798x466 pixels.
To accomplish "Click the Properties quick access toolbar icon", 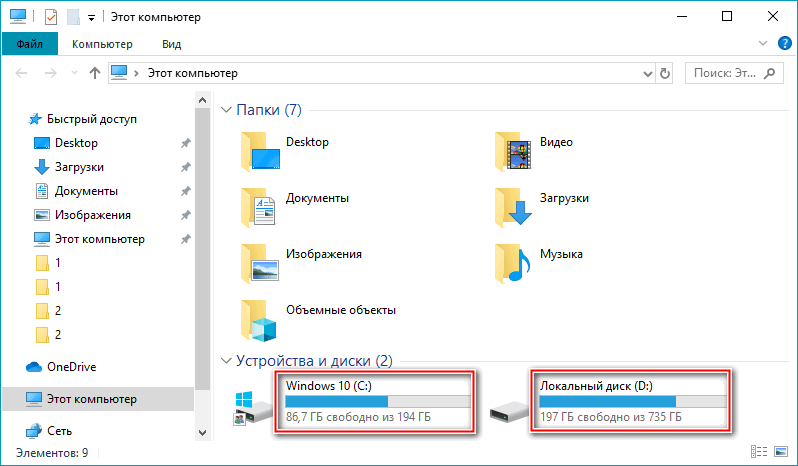I will click(x=51, y=17).
